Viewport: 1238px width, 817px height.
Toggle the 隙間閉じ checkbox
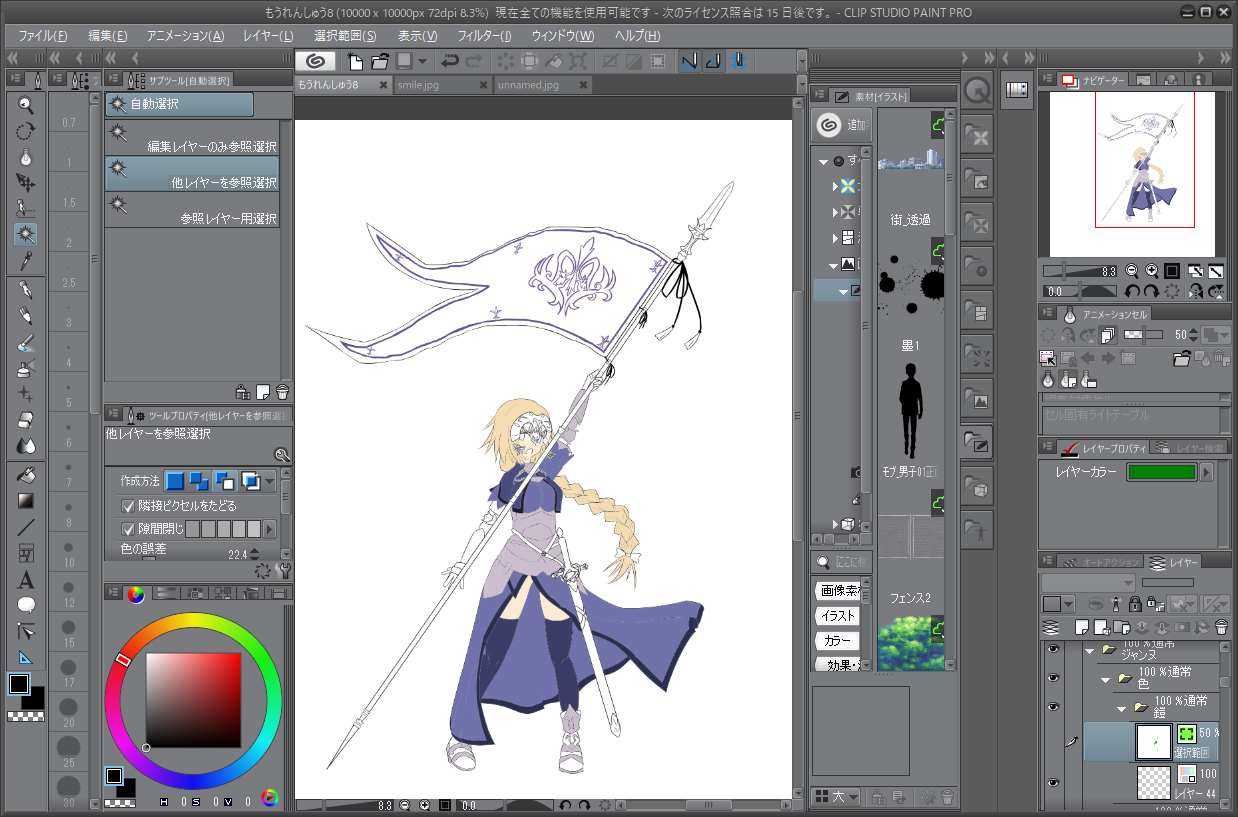pos(128,529)
